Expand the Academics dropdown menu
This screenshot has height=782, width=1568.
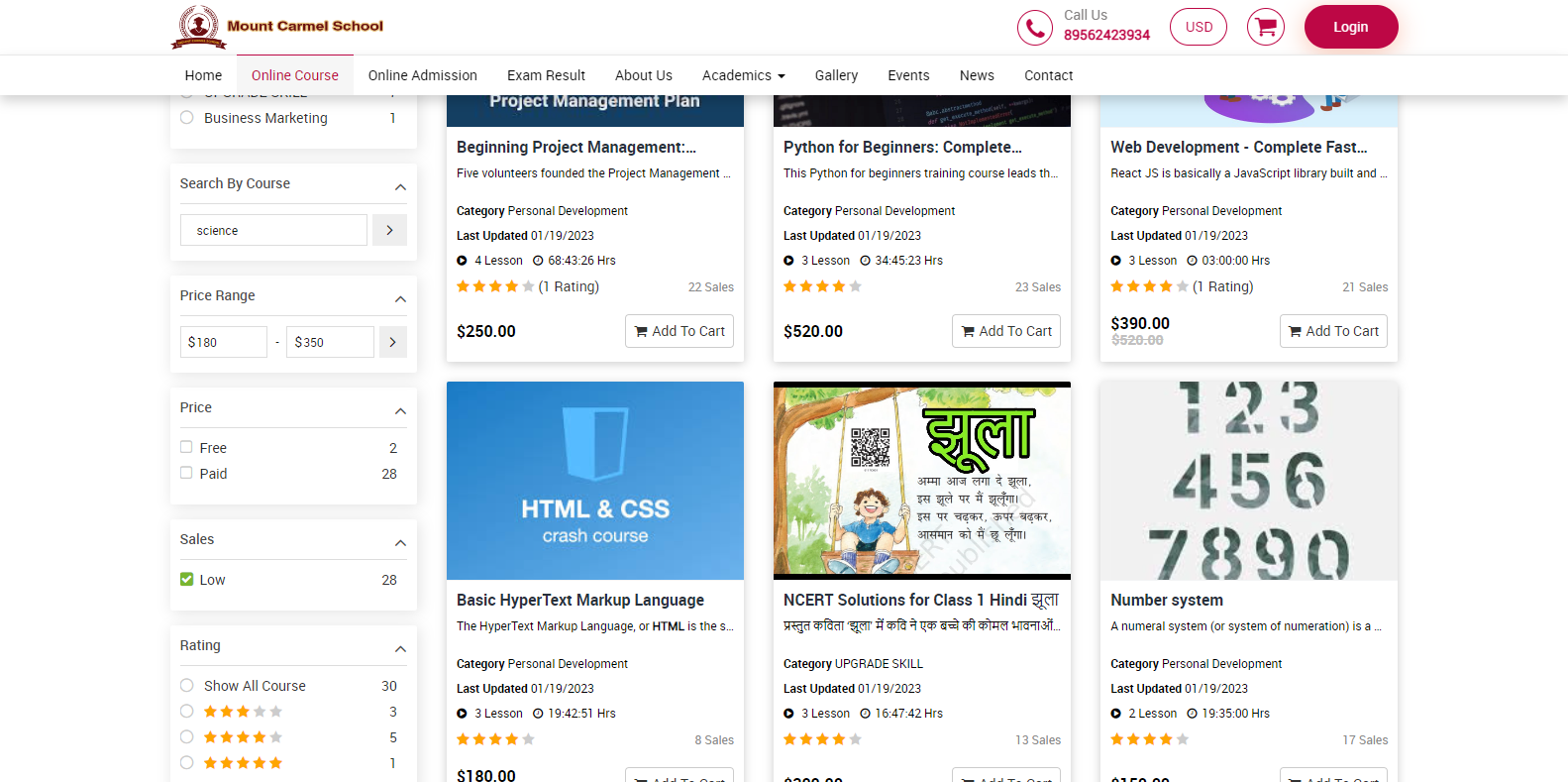(743, 75)
